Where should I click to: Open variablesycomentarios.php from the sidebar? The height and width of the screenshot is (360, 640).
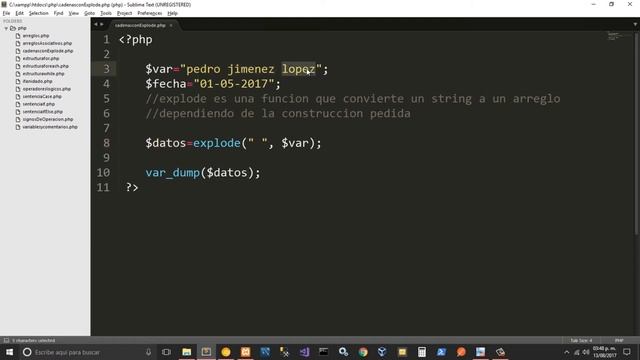click(50, 127)
